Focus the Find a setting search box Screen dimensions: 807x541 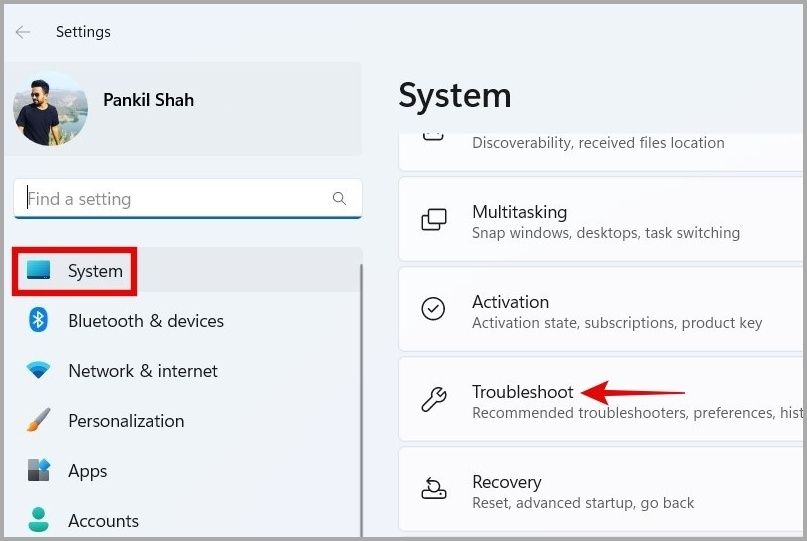(x=188, y=199)
